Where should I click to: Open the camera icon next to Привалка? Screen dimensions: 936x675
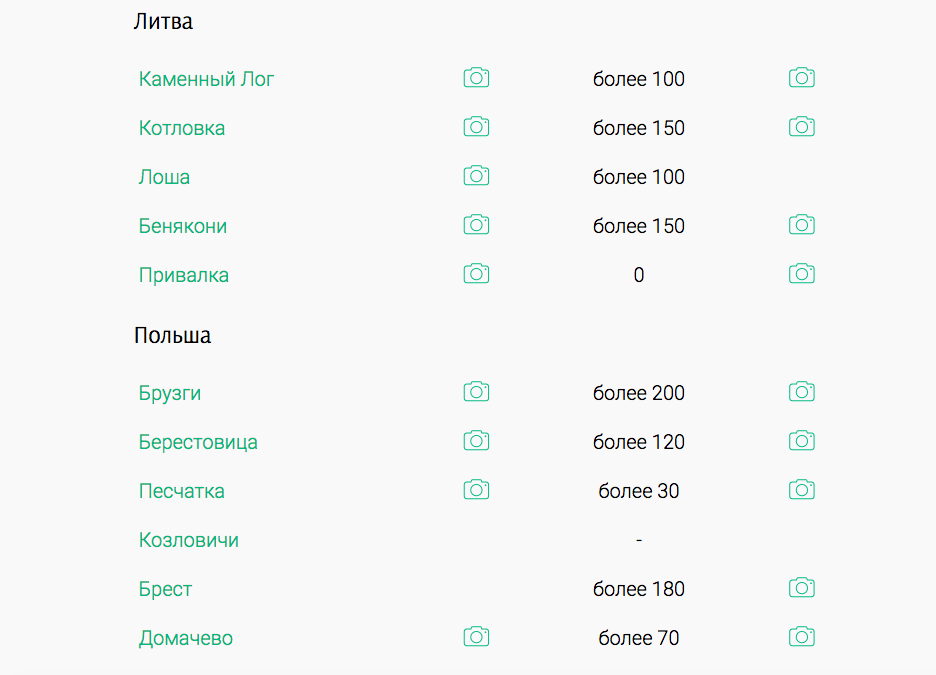(476, 274)
